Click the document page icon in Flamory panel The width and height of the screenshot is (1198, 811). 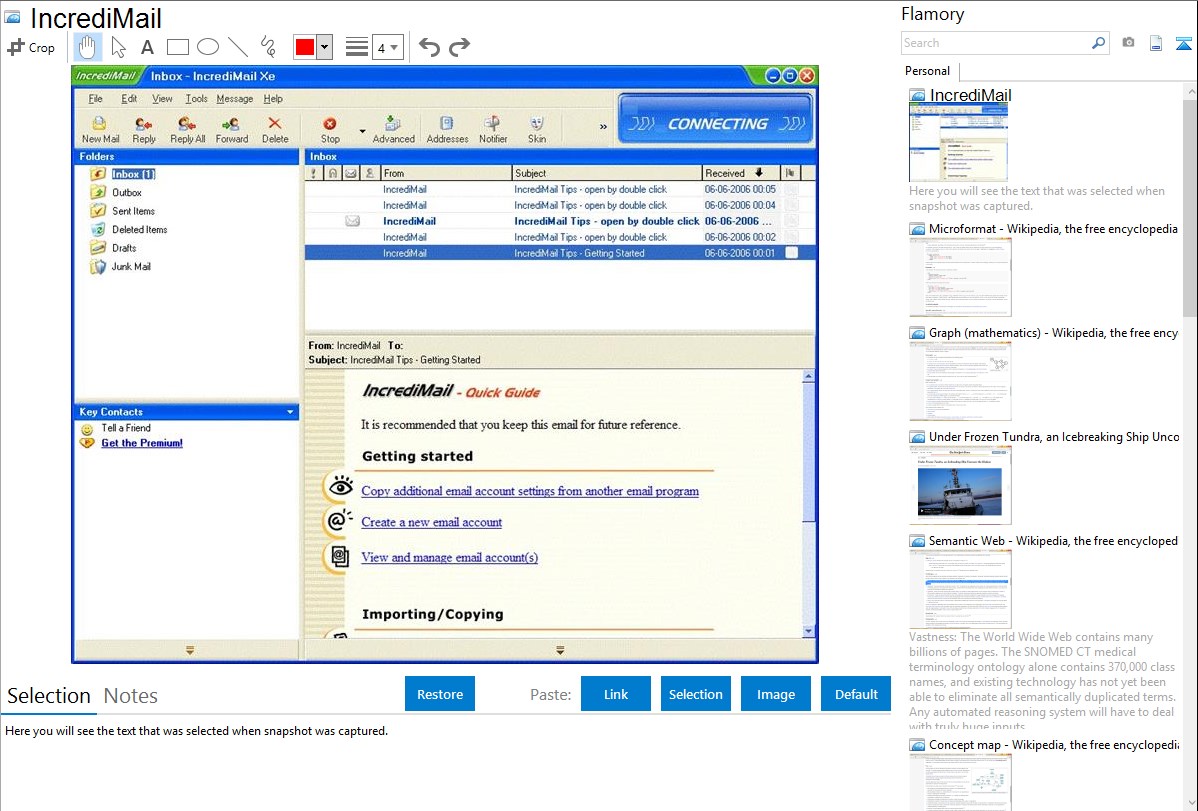coord(1156,43)
